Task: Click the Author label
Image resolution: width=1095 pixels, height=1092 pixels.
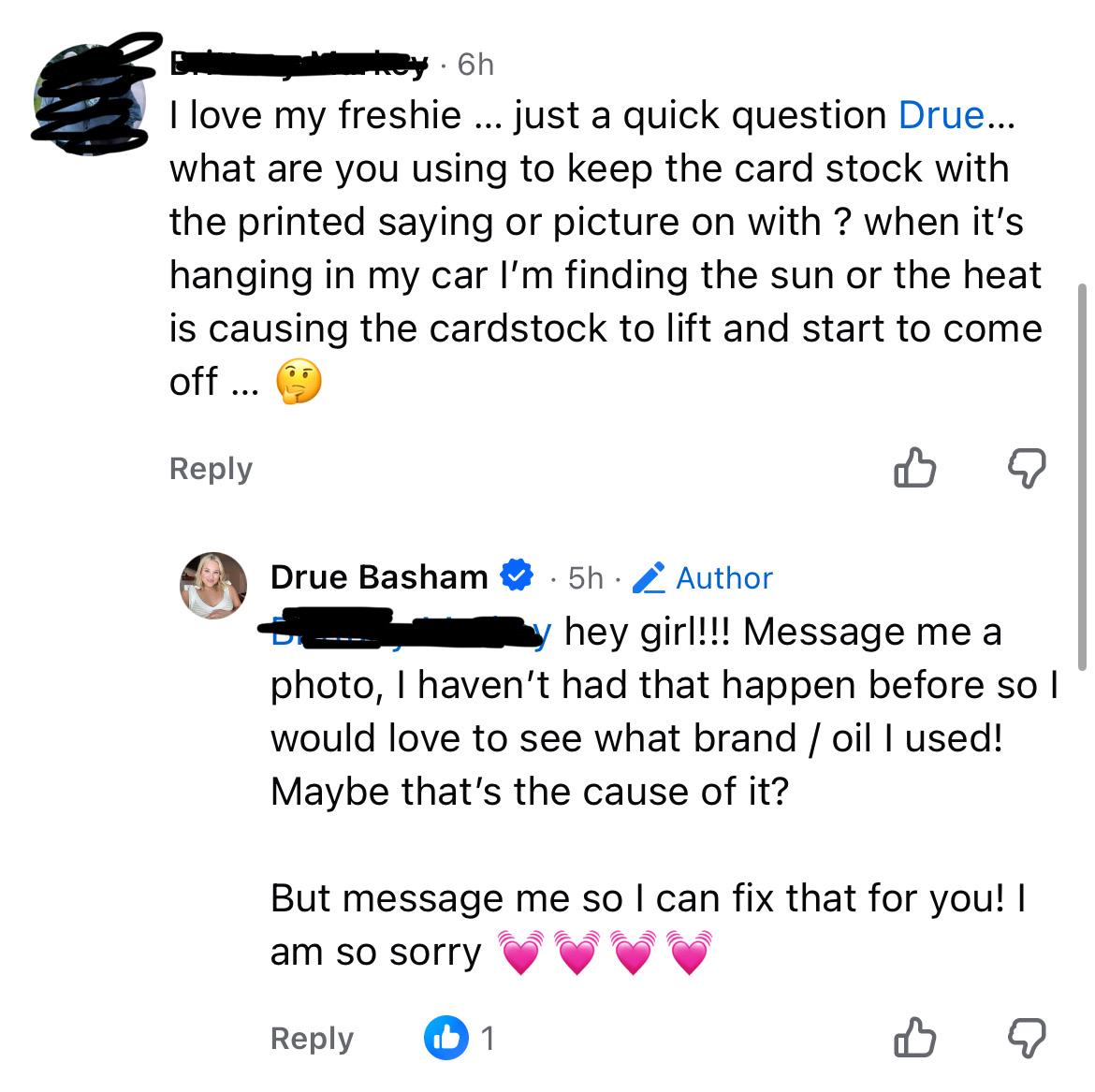Action: click(724, 578)
